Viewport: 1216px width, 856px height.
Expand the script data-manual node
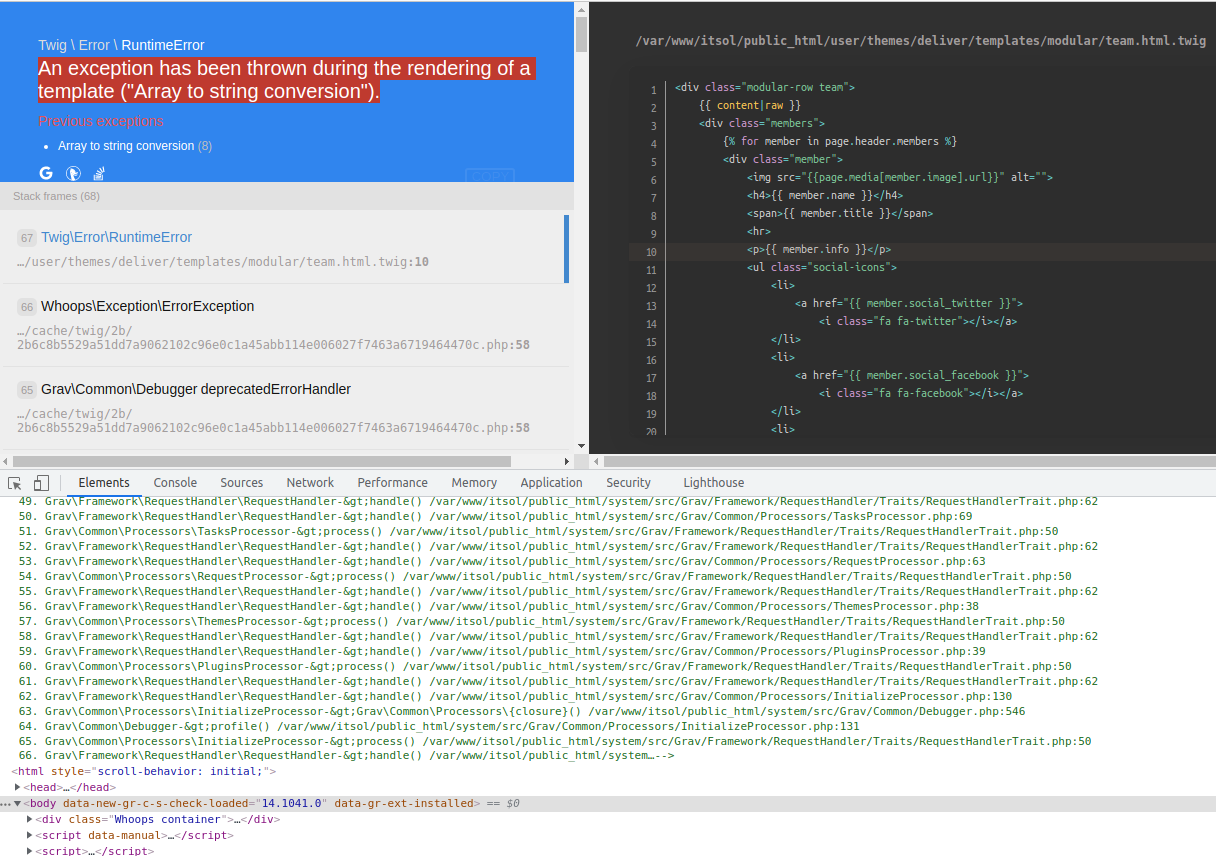click(30, 835)
